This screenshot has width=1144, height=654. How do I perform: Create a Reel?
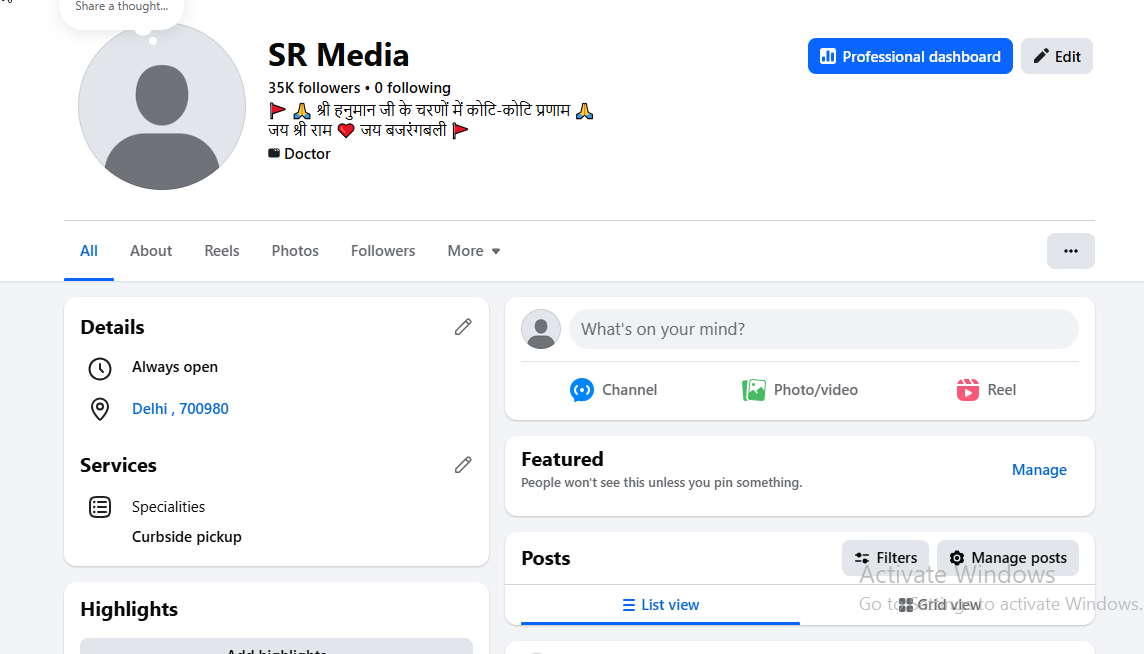(986, 390)
